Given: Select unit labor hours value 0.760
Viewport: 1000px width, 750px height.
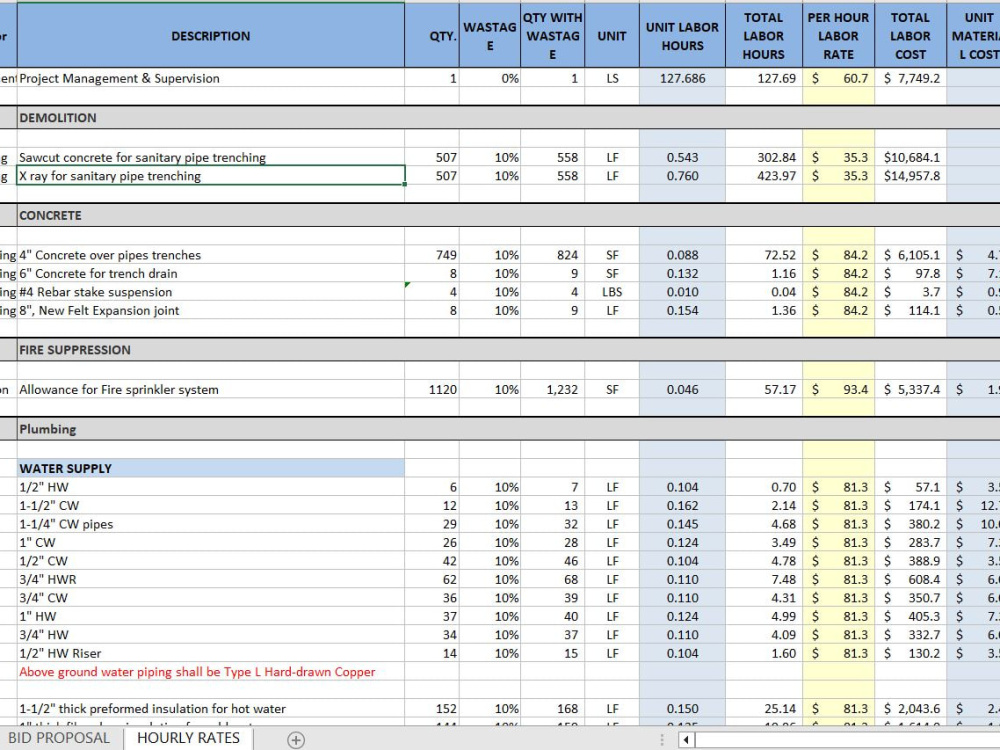Looking at the screenshot, I should tap(682, 176).
